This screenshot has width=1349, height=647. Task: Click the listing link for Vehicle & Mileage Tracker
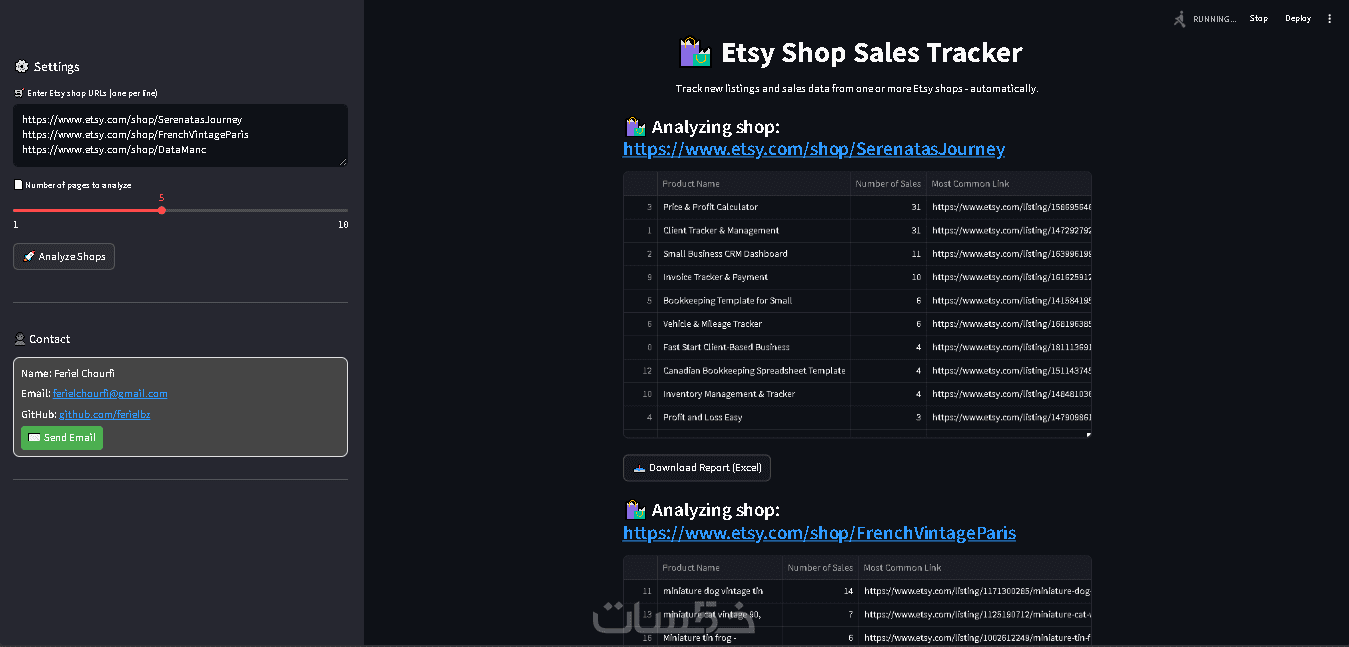(1009, 324)
